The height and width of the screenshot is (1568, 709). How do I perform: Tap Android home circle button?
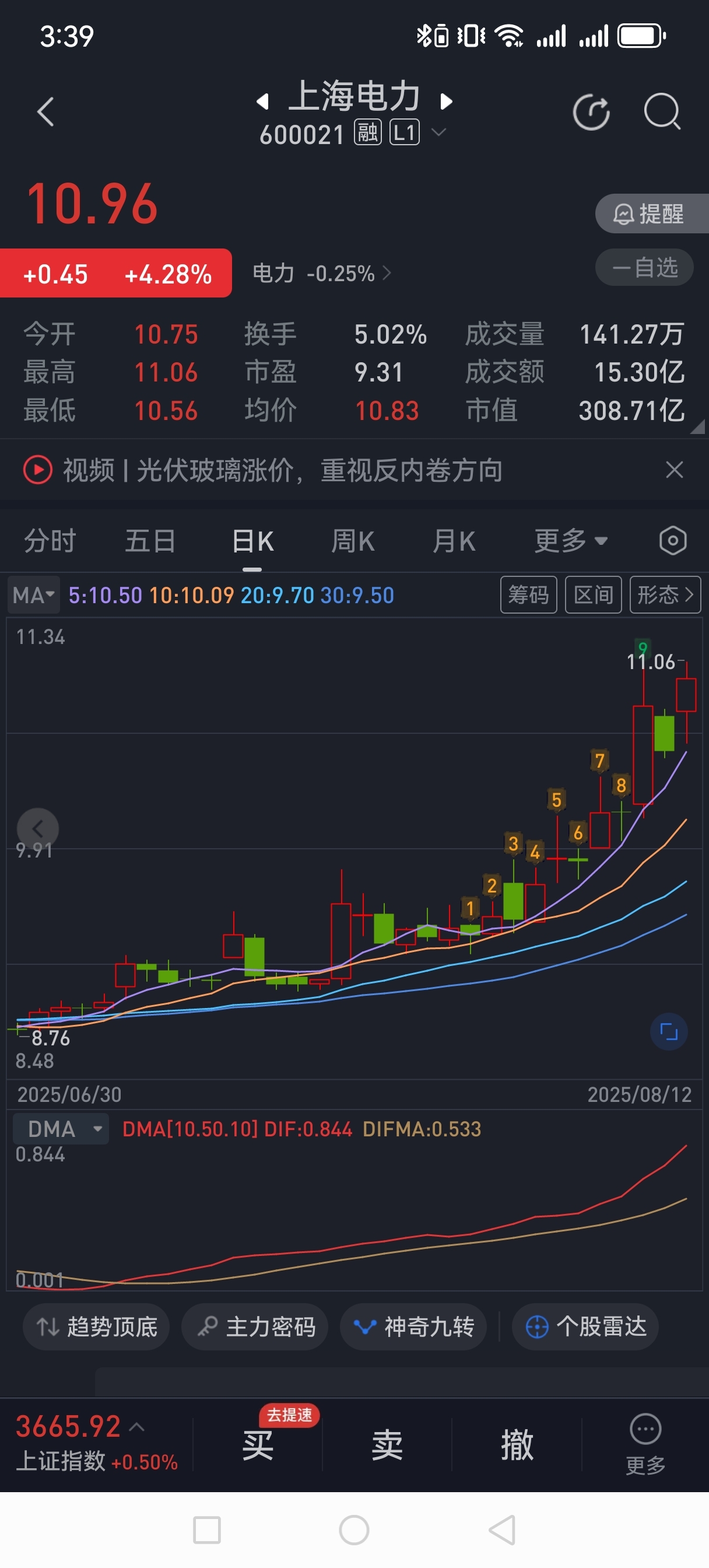click(354, 1530)
